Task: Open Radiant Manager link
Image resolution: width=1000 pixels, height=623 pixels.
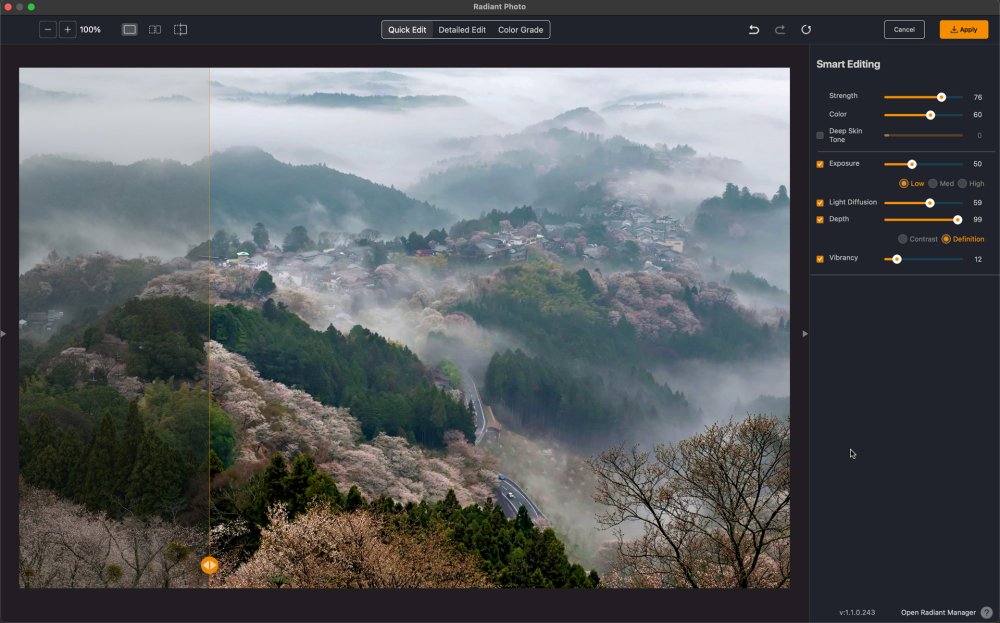Action: point(938,612)
